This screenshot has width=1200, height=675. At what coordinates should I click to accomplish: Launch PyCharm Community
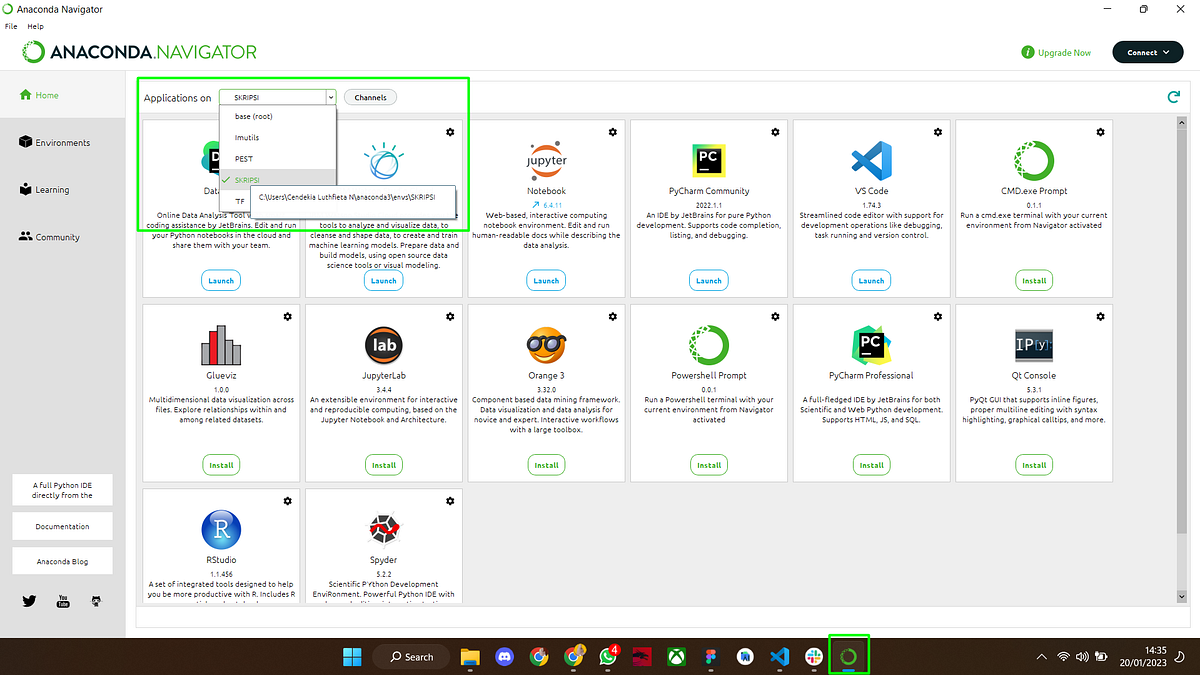pyautogui.click(x=709, y=281)
